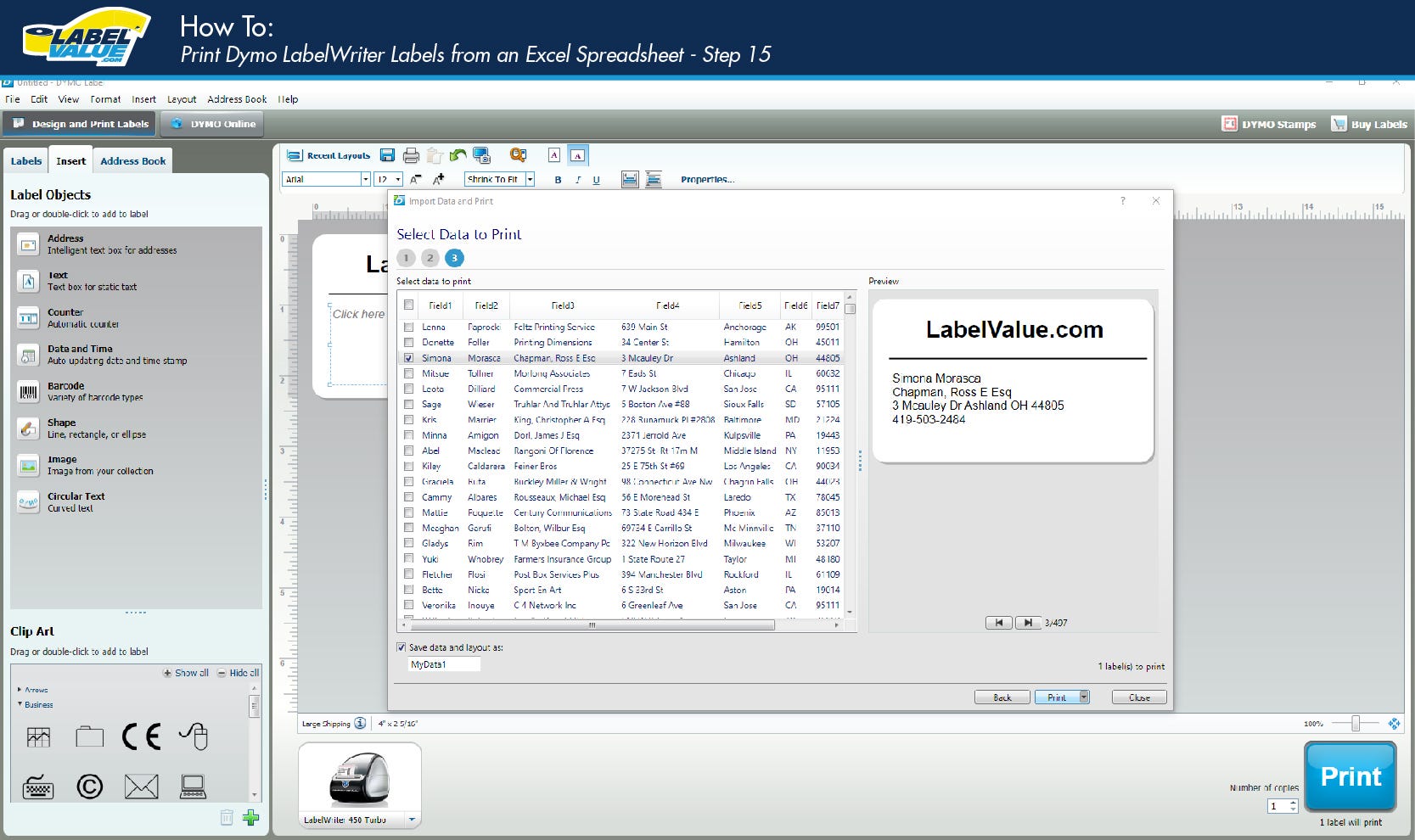Click the vertical text alignment icon
The height and width of the screenshot is (840, 1415).
tap(654, 179)
